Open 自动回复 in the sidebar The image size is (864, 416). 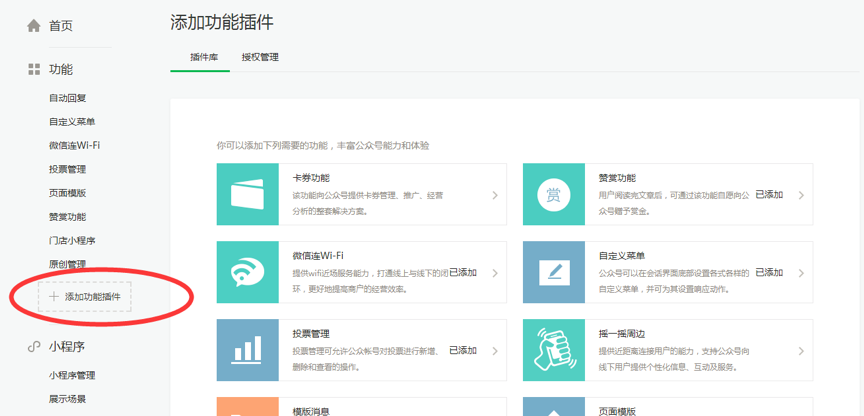click(x=67, y=98)
